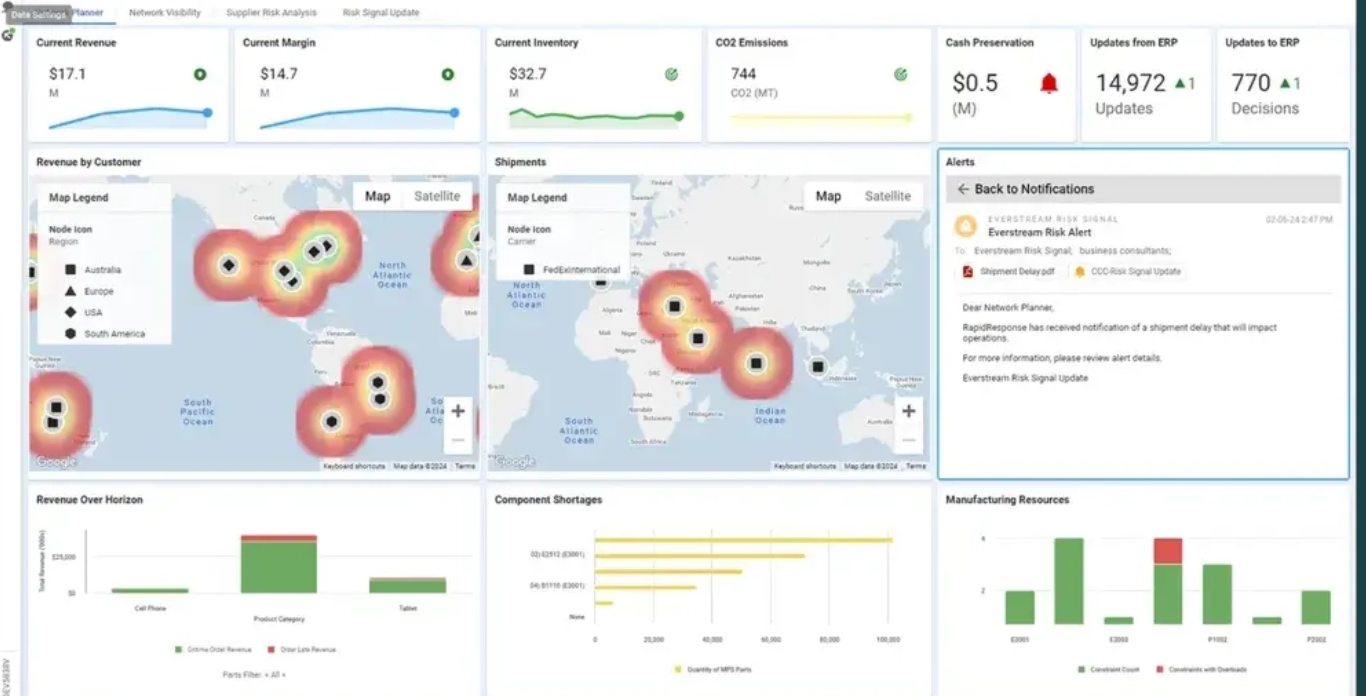The height and width of the screenshot is (696, 1366).
Task: Click the red bell in Cash Preservation
Action: (1048, 84)
